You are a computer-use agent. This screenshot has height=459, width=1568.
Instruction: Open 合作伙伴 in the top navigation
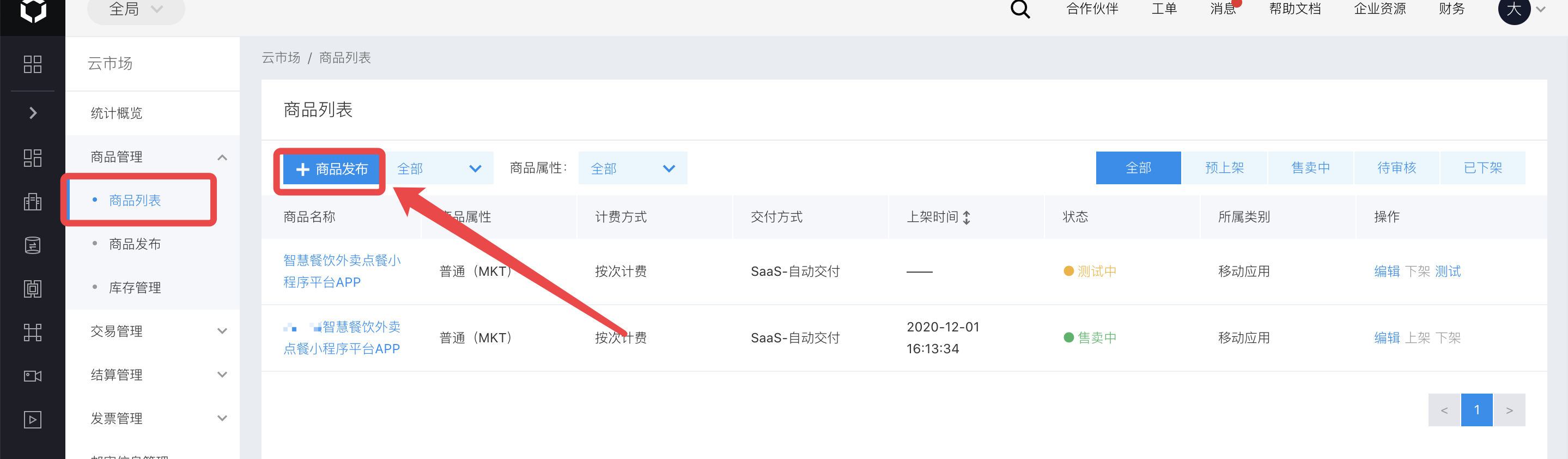point(1092,9)
